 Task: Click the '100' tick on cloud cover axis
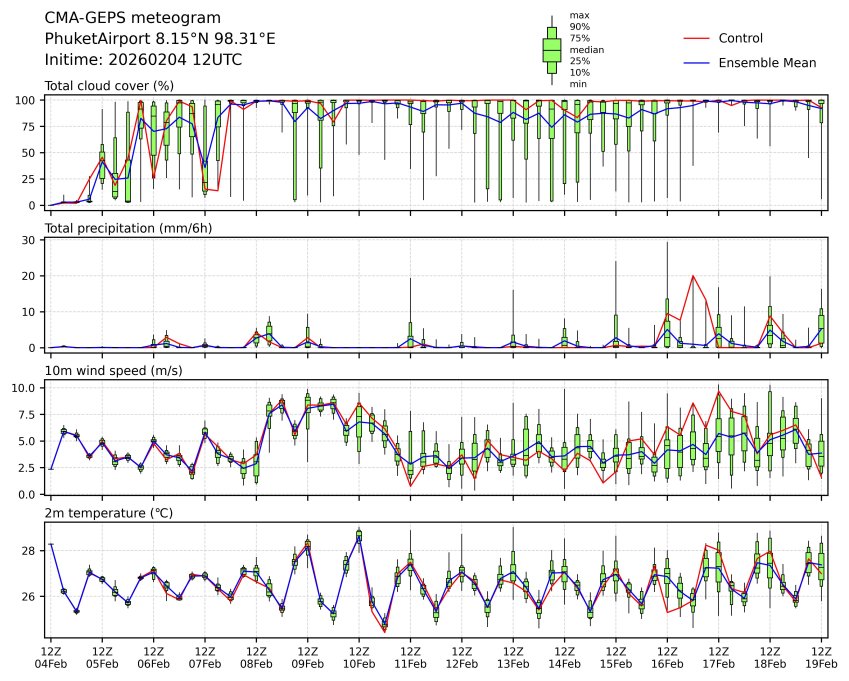click(x=25, y=100)
